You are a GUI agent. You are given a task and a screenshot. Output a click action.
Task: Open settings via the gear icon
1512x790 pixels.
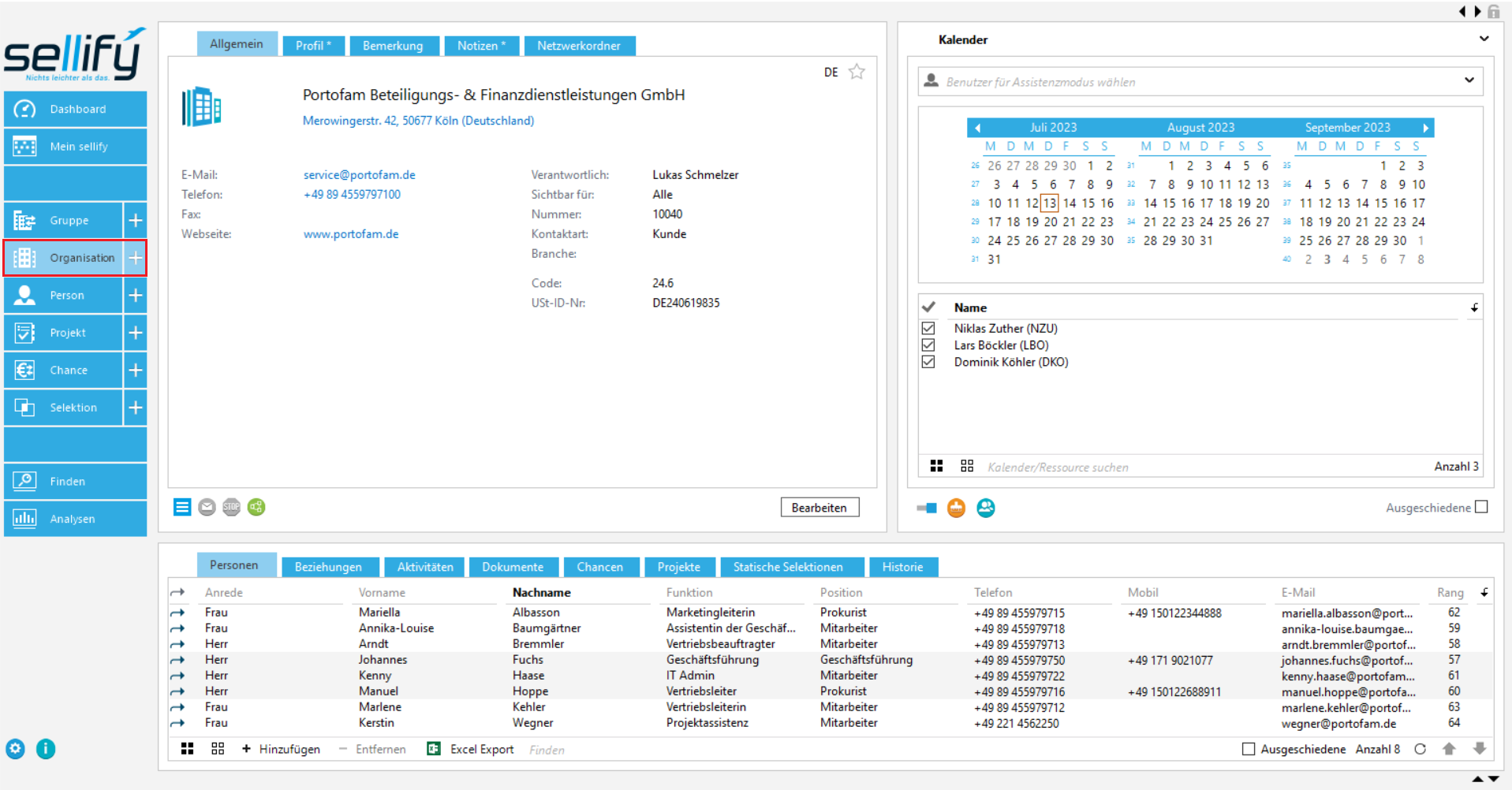point(16,749)
